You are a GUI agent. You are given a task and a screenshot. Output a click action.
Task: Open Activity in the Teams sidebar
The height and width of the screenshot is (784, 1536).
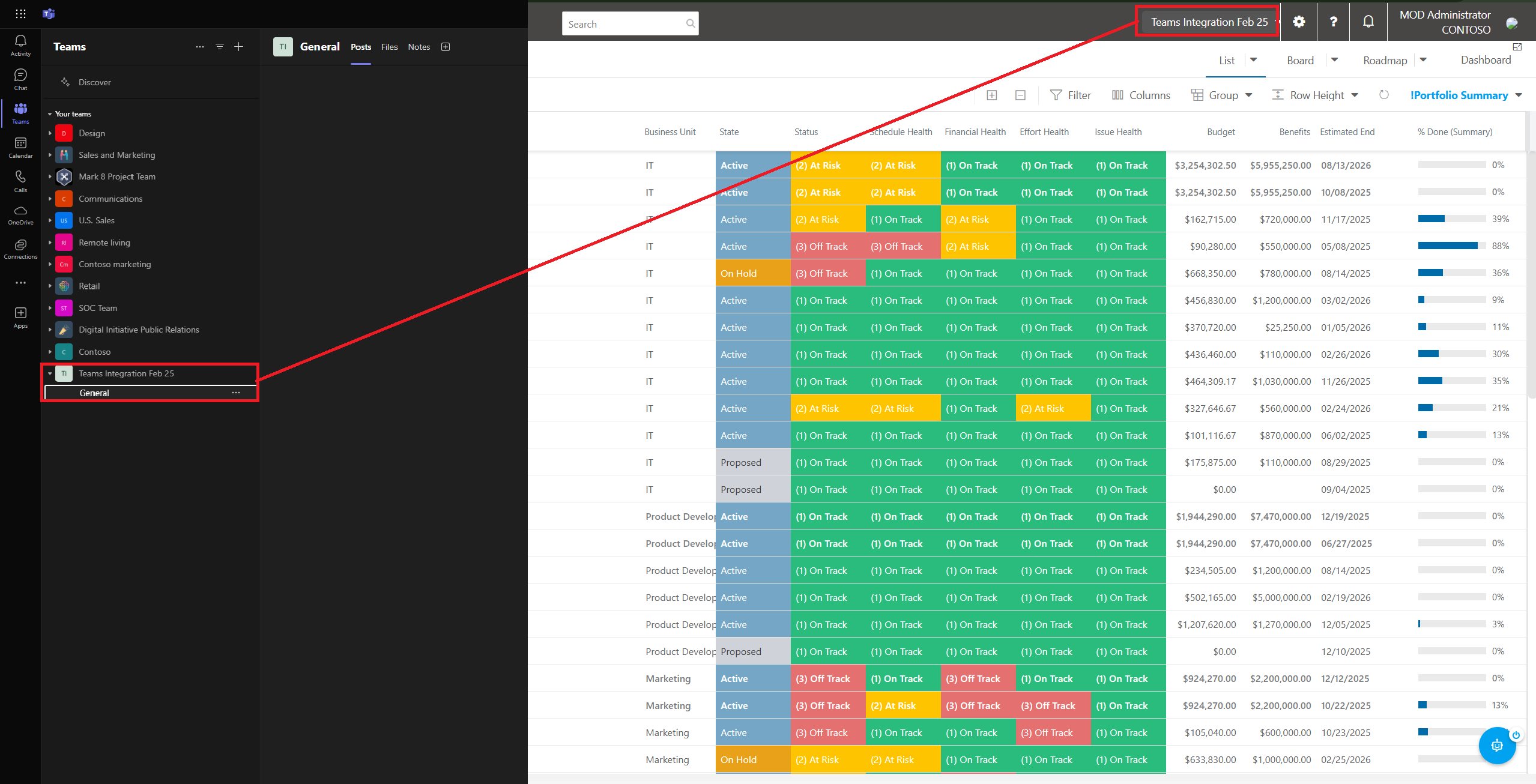(x=20, y=46)
